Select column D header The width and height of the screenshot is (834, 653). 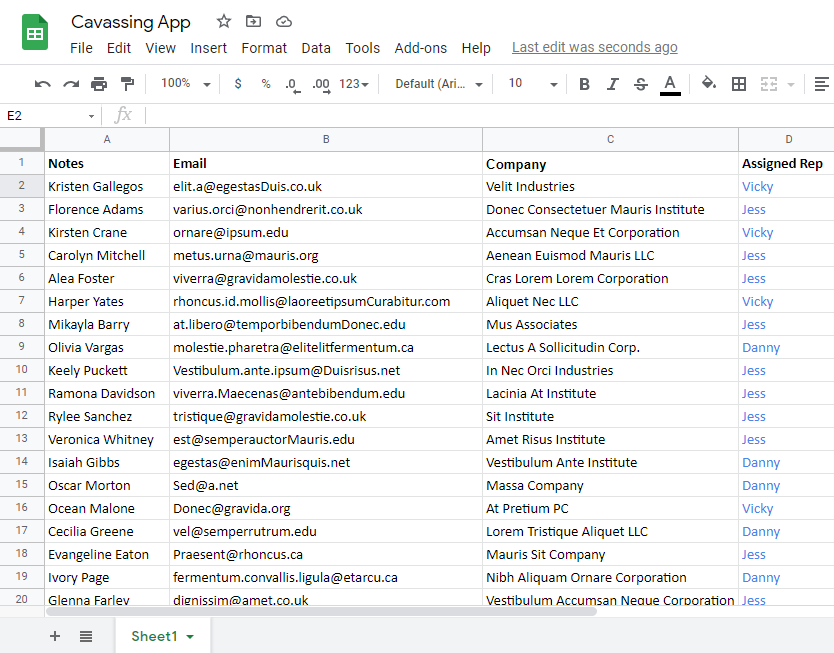(x=787, y=139)
